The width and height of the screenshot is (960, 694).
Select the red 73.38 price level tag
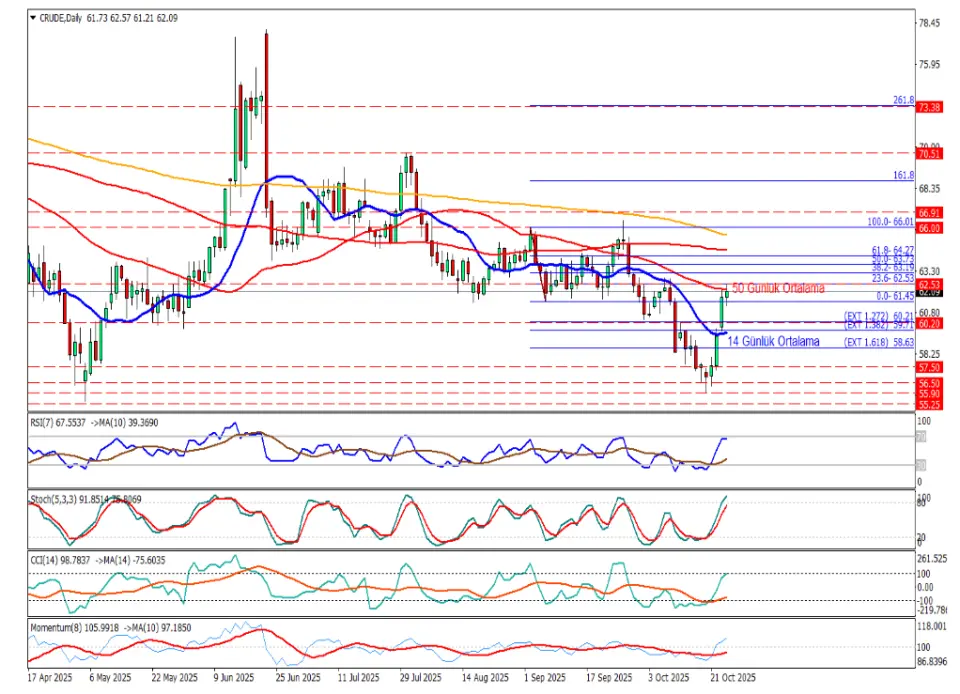point(929,107)
